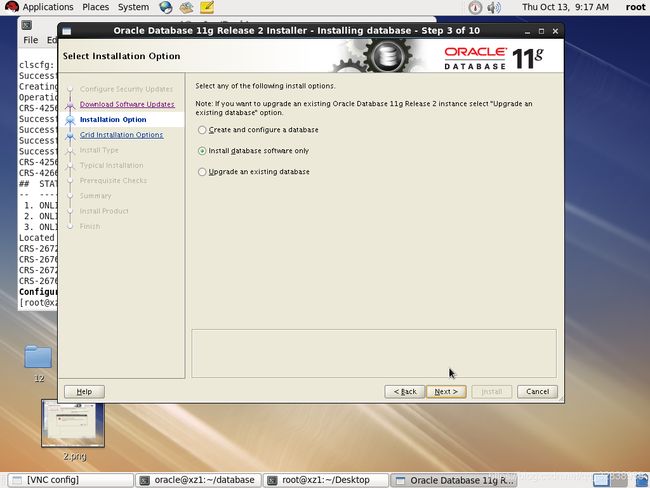Click the Red Hat logo icon

pyautogui.click(x=12, y=7)
